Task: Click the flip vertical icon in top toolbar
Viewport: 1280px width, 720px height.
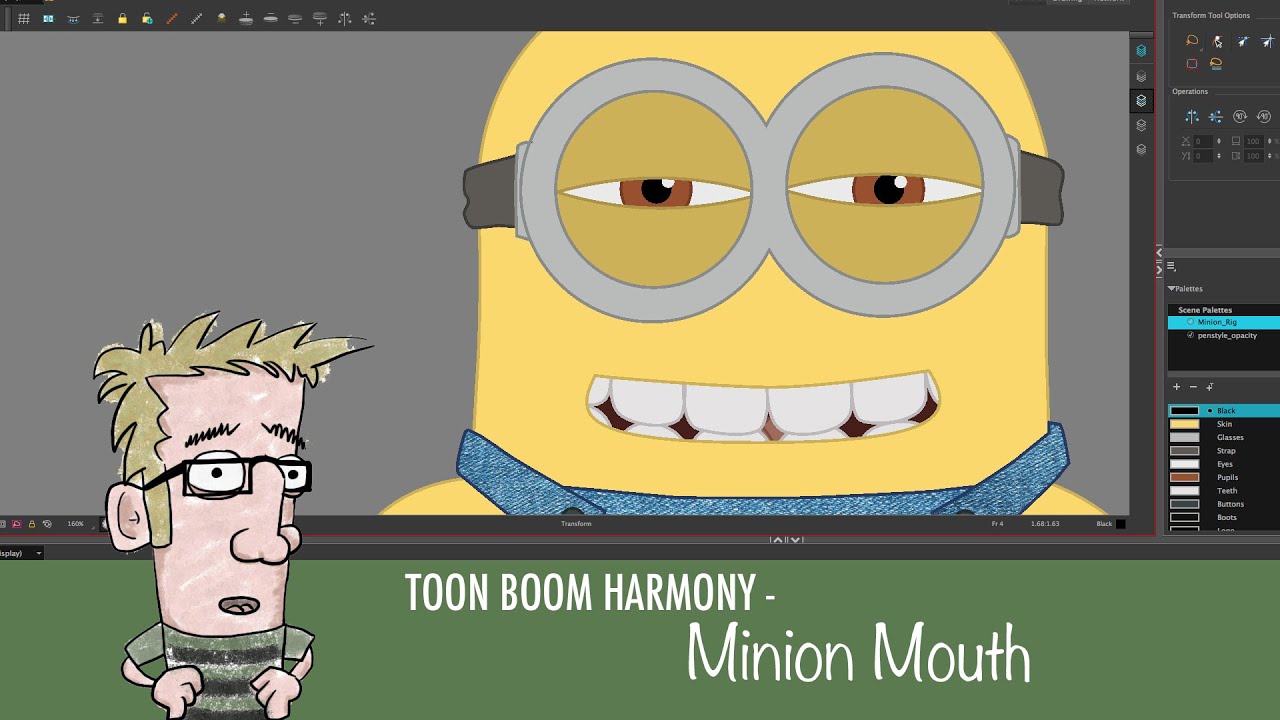Action: click(369, 19)
